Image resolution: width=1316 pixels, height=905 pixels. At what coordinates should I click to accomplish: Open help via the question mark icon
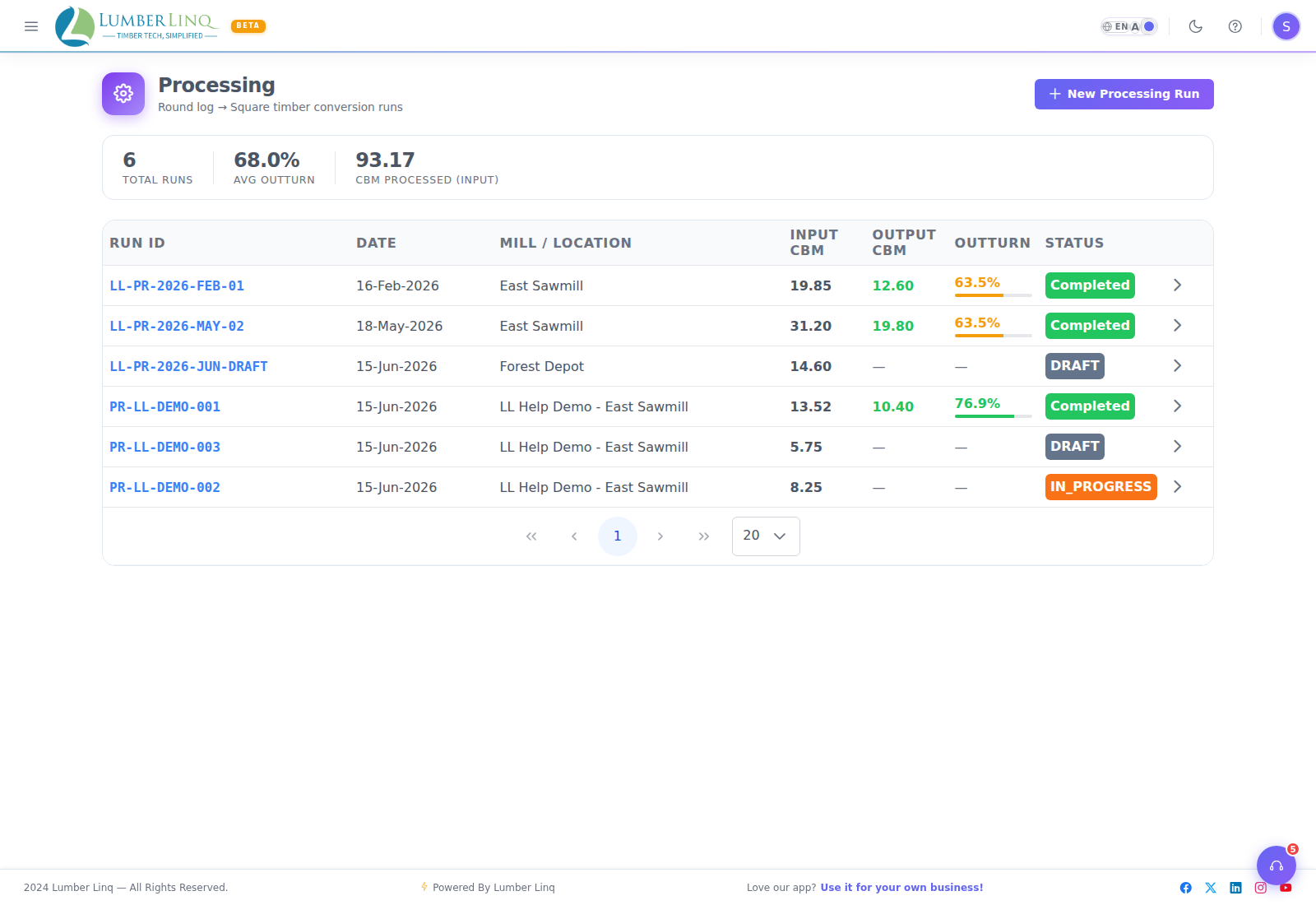pyautogui.click(x=1235, y=26)
